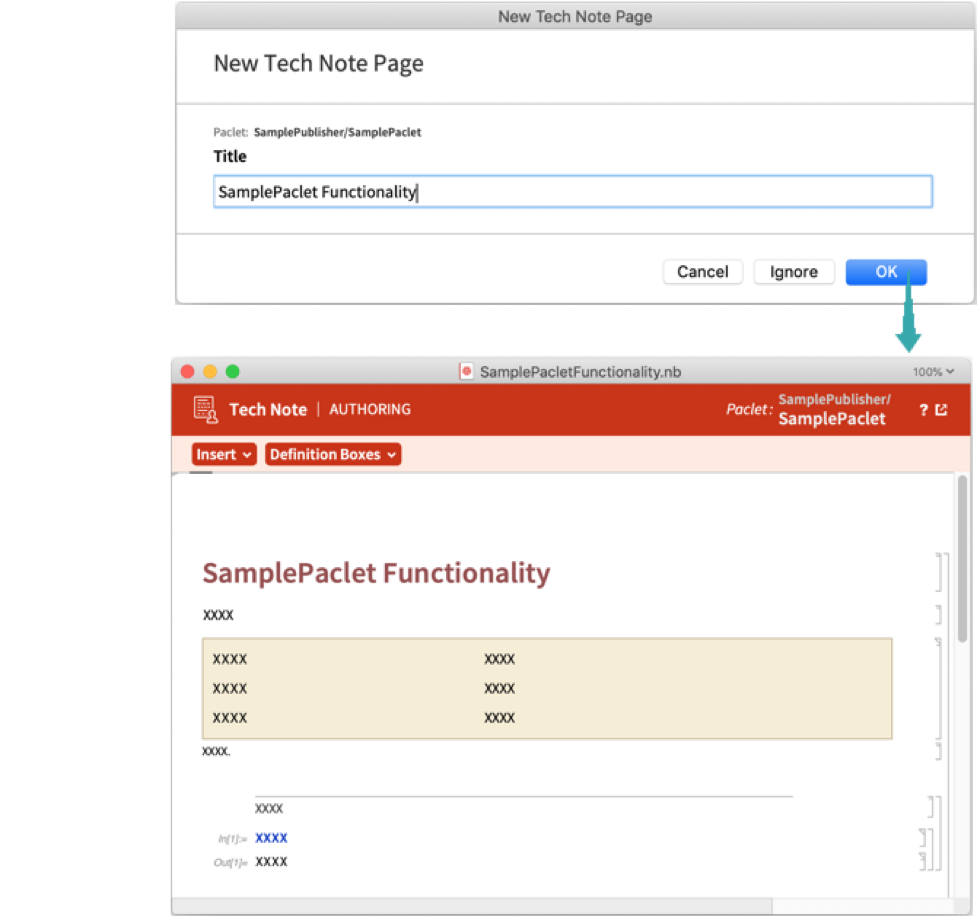The height and width of the screenshot is (920, 978).
Task: Click the Cancel button
Action: pos(702,272)
